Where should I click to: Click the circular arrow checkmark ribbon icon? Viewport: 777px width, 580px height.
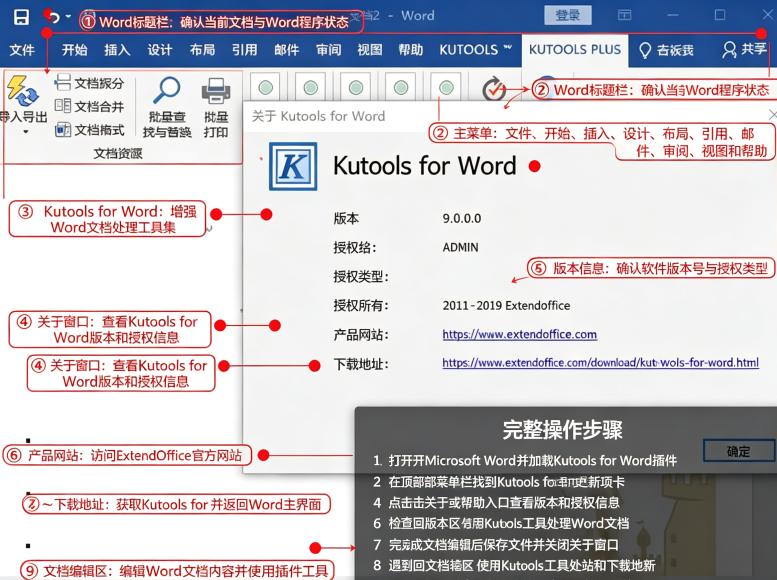(x=494, y=90)
